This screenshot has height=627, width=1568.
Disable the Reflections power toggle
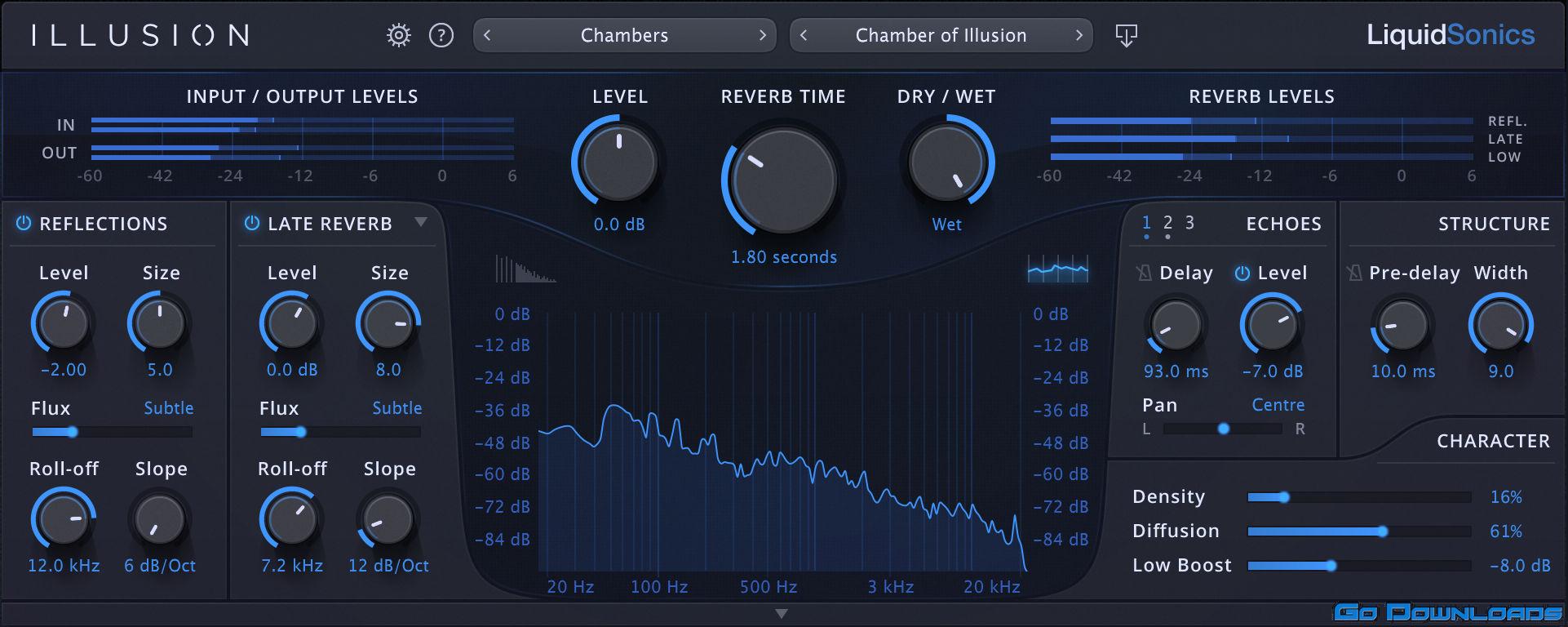point(24,223)
